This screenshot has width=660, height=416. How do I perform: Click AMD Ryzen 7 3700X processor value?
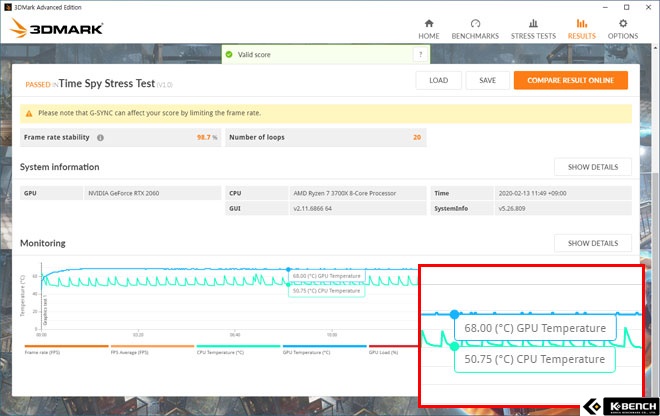coord(345,193)
